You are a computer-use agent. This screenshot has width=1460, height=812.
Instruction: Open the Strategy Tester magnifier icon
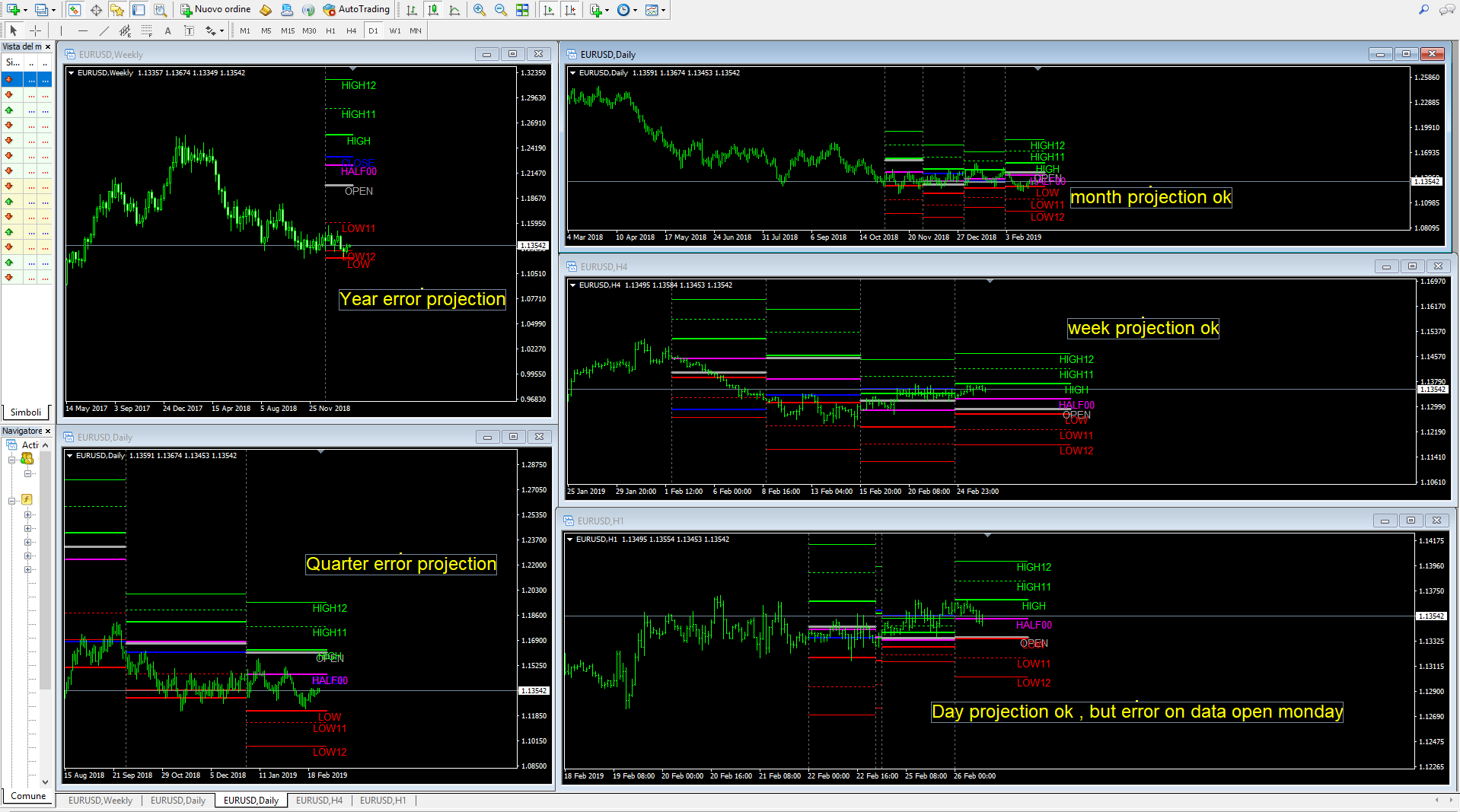click(x=160, y=10)
